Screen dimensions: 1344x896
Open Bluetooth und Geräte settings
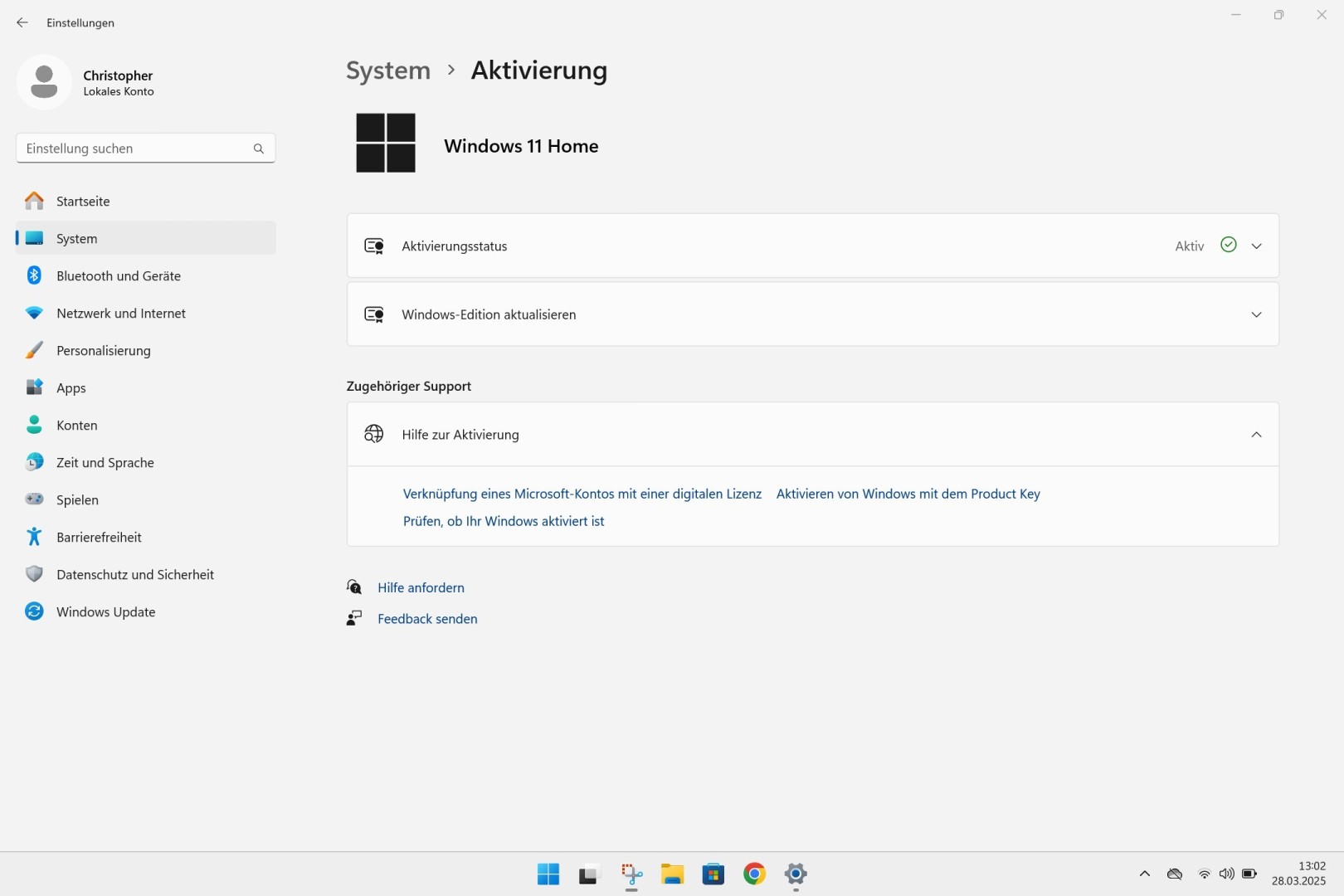coord(118,276)
